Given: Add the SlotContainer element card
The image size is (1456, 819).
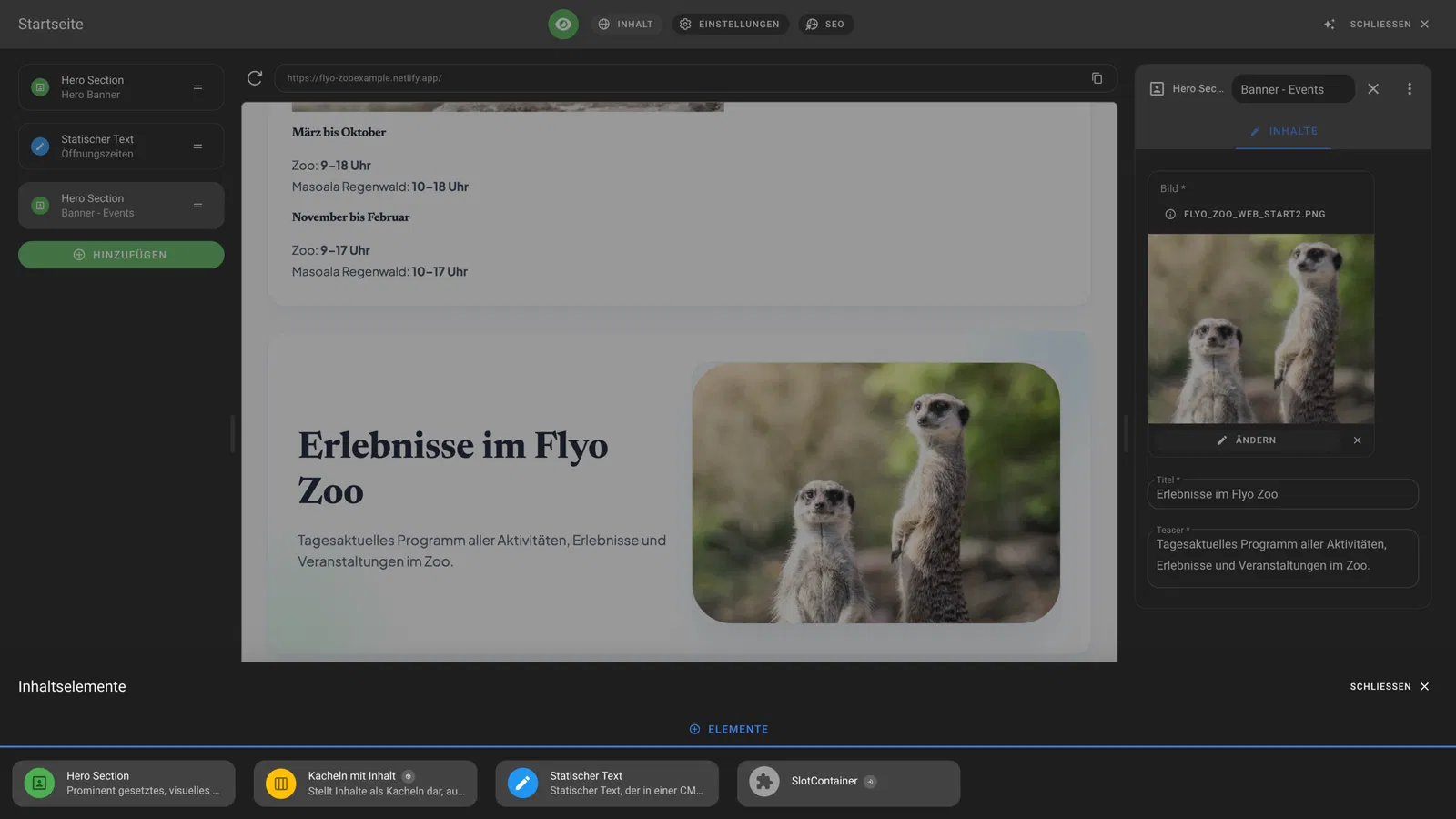Looking at the screenshot, I should coord(848,784).
